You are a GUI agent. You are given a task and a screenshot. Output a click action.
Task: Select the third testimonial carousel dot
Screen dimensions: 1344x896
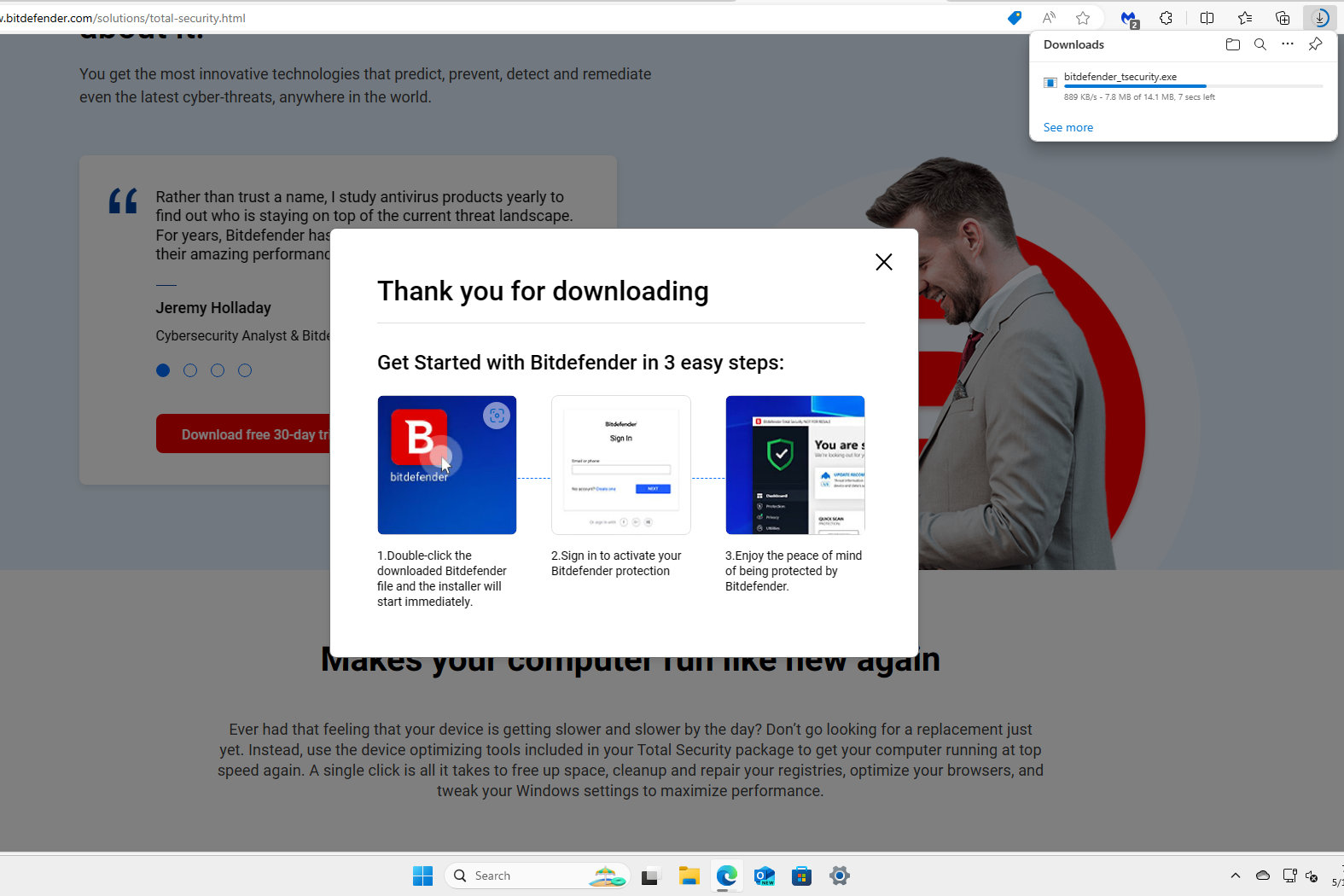click(218, 370)
